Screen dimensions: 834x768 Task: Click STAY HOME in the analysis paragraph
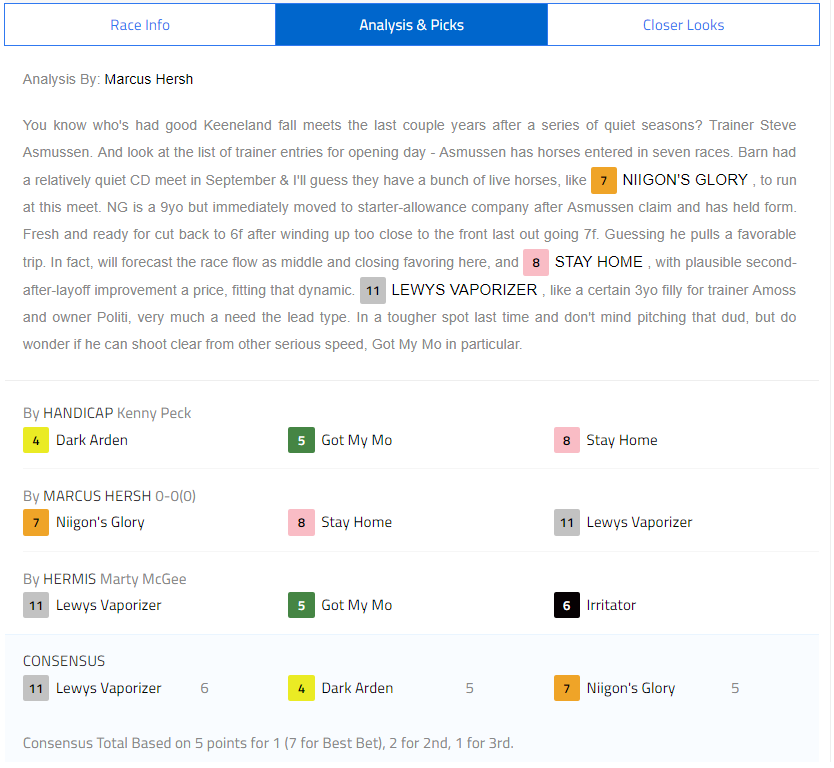click(598, 262)
